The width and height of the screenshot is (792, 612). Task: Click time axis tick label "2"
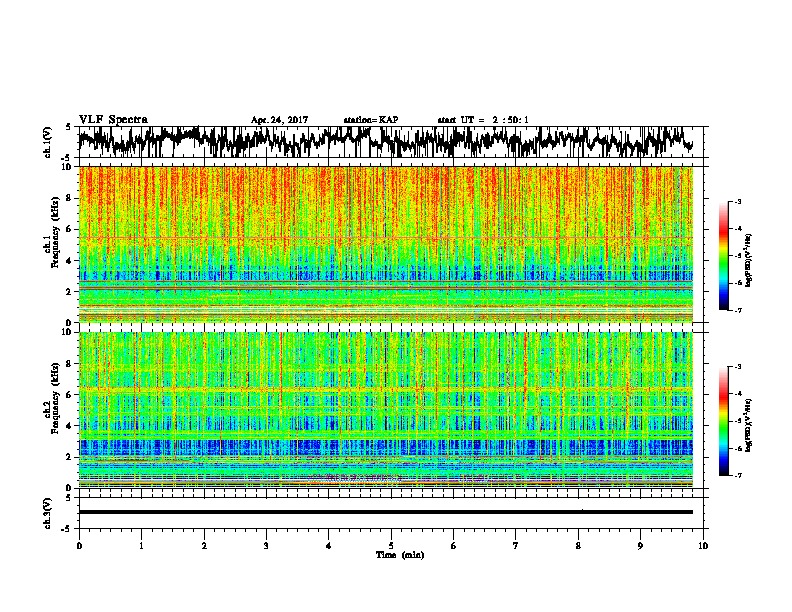tap(204, 546)
